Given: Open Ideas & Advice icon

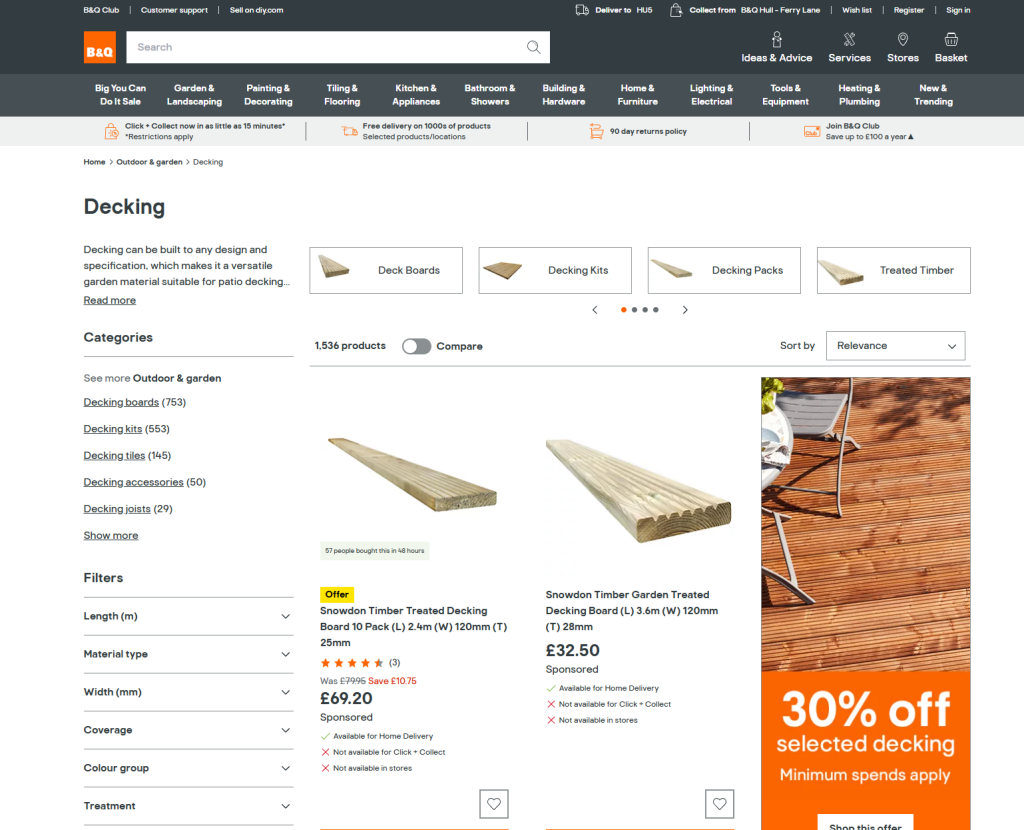Looking at the screenshot, I should pos(776,40).
